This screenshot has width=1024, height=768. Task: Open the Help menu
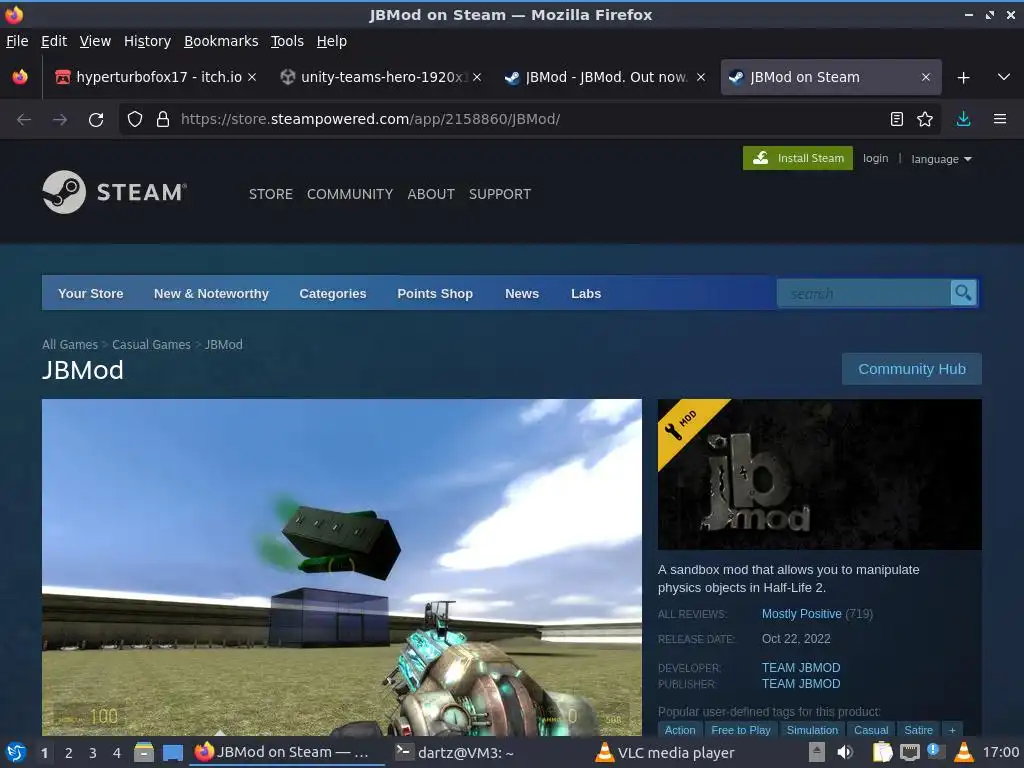(x=332, y=41)
